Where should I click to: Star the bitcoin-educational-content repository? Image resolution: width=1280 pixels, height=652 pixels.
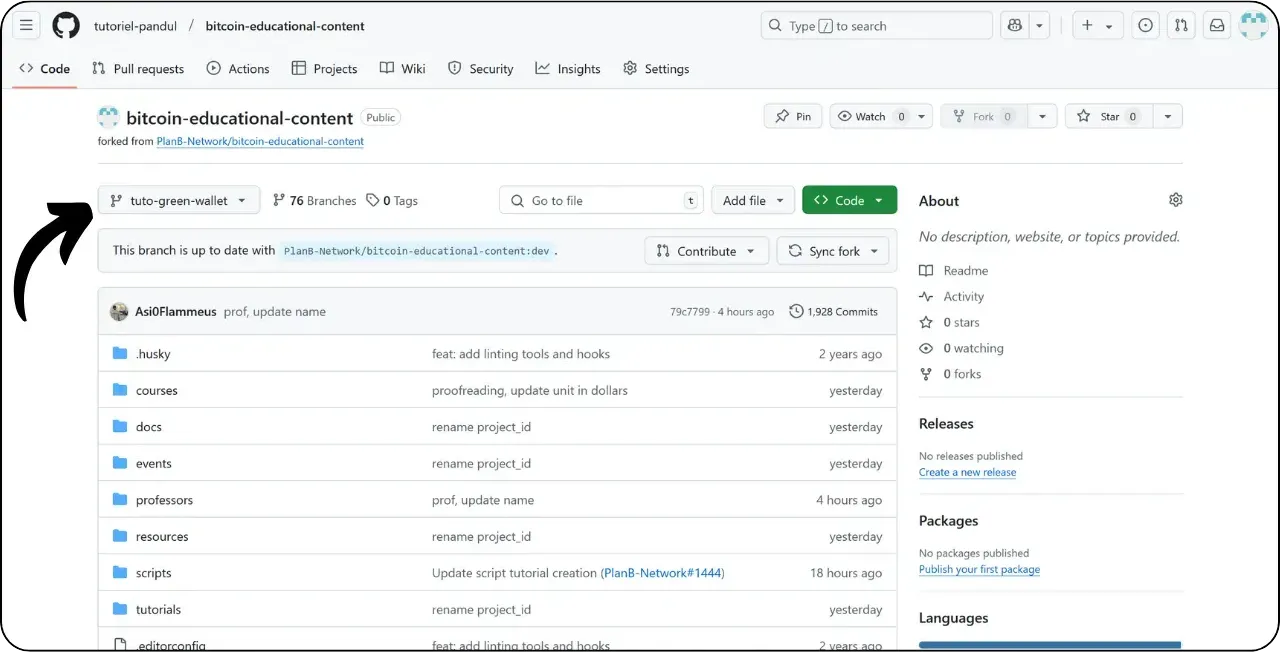click(1108, 116)
